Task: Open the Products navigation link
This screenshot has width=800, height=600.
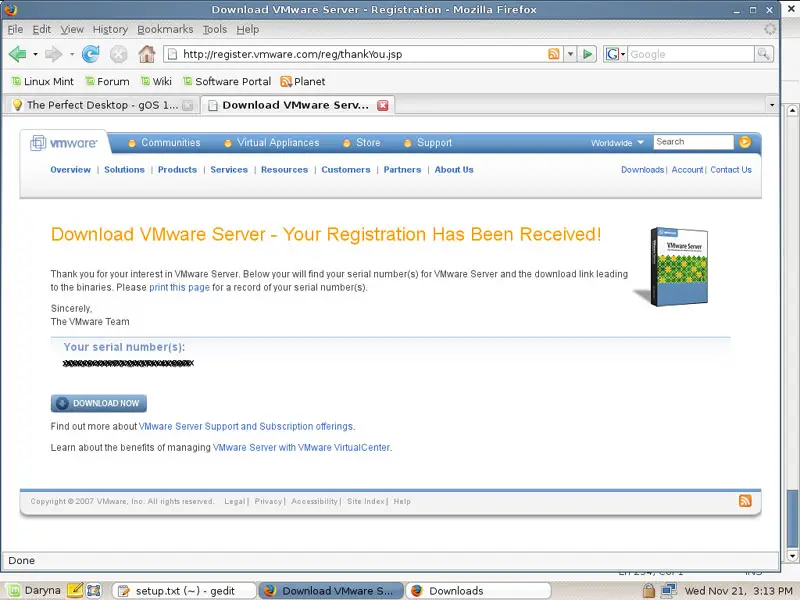Action: click(x=177, y=170)
